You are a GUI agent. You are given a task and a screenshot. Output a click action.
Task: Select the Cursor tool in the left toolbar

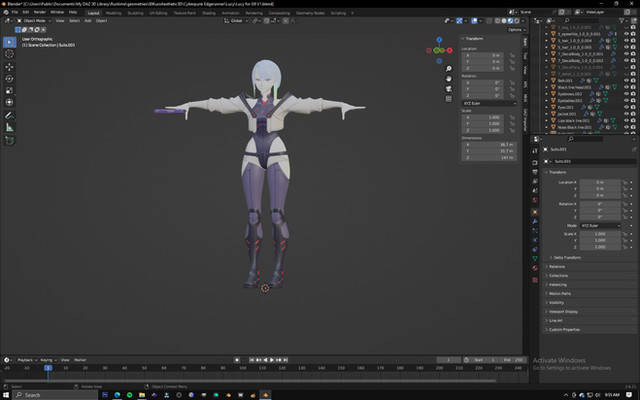click(10, 54)
